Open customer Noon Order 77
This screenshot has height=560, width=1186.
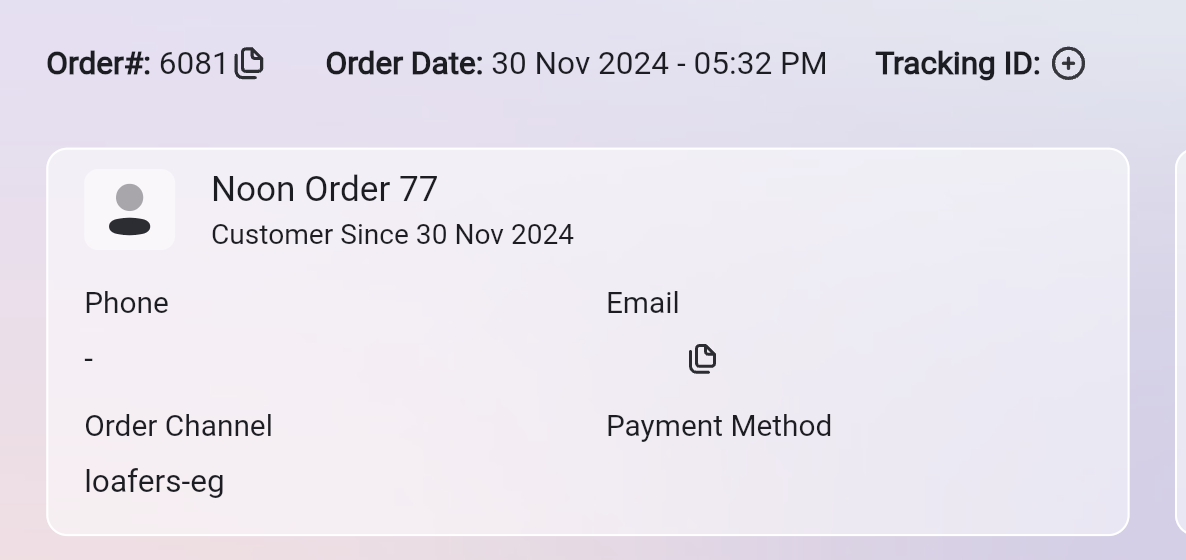[x=324, y=189]
